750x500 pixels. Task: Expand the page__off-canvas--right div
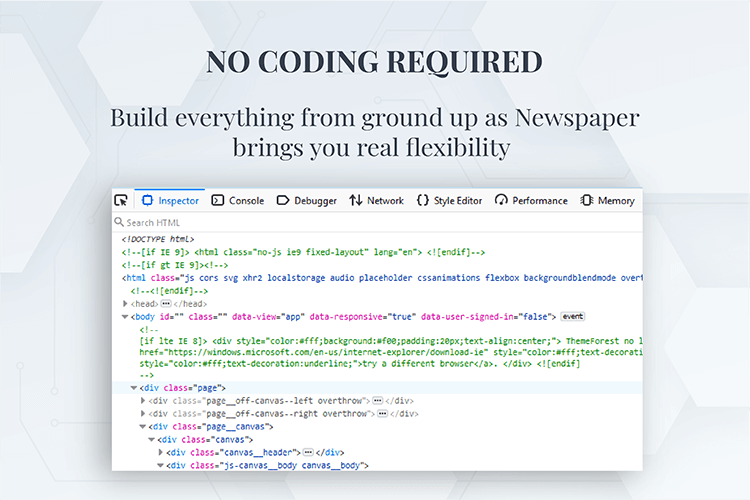coord(143,413)
